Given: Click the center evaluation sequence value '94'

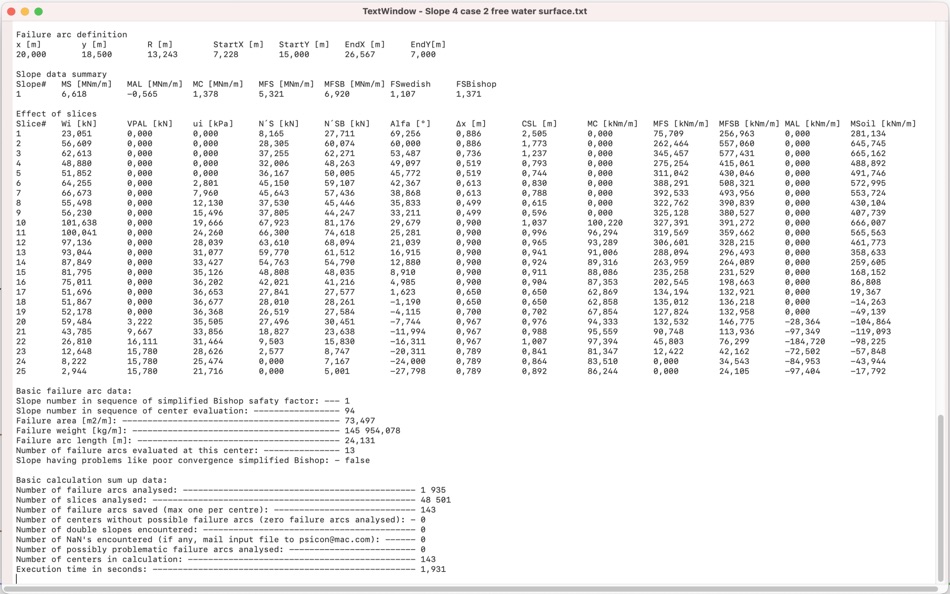Looking at the screenshot, I should [x=350, y=411].
